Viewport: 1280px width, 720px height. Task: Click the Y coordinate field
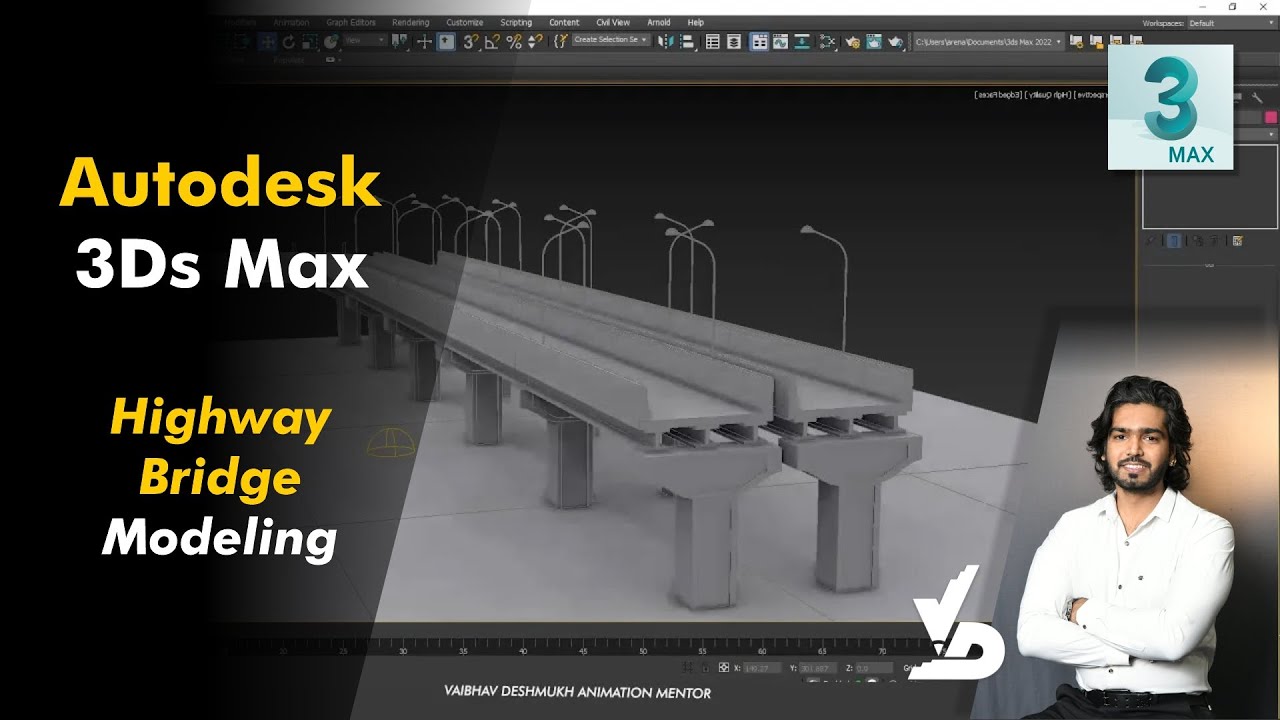[x=819, y=667]
